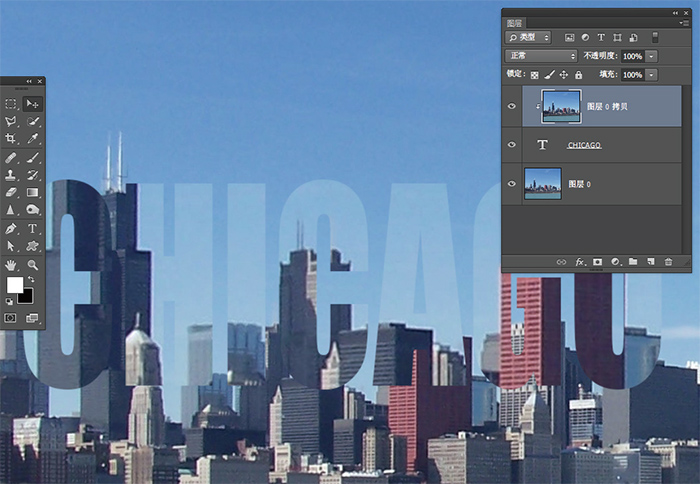The width and height of the screenshot is (700, 484).
Task: Toggle lock image pixels
Action: click(x=550, y=75)
